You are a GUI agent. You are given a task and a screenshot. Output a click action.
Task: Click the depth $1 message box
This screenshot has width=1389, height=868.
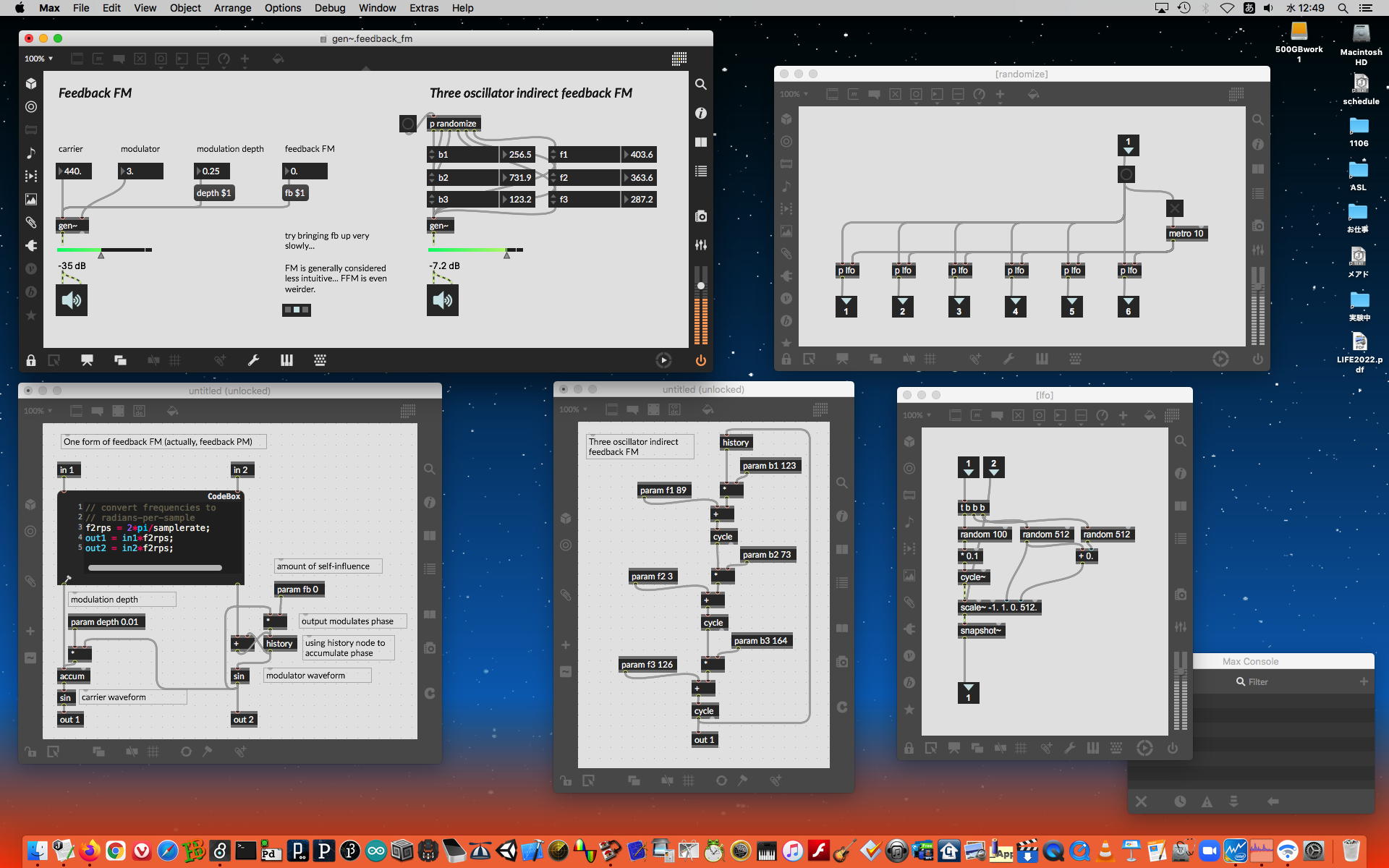(213, 193)
